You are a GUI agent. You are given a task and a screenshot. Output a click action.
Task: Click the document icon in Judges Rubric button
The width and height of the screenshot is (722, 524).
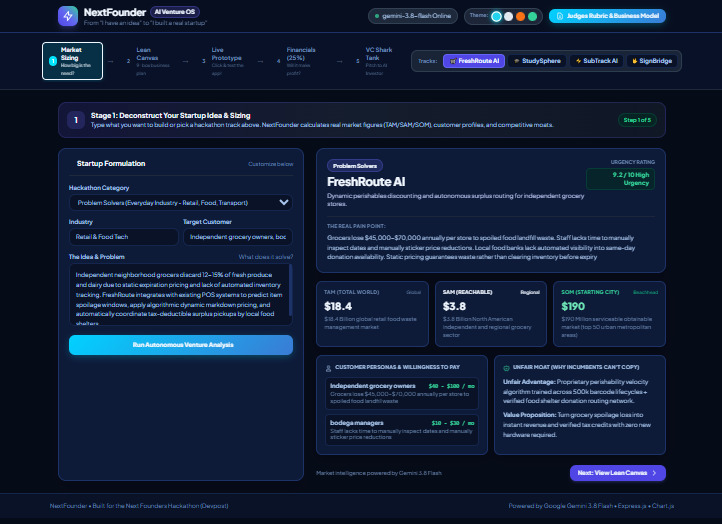pos(560,16)
